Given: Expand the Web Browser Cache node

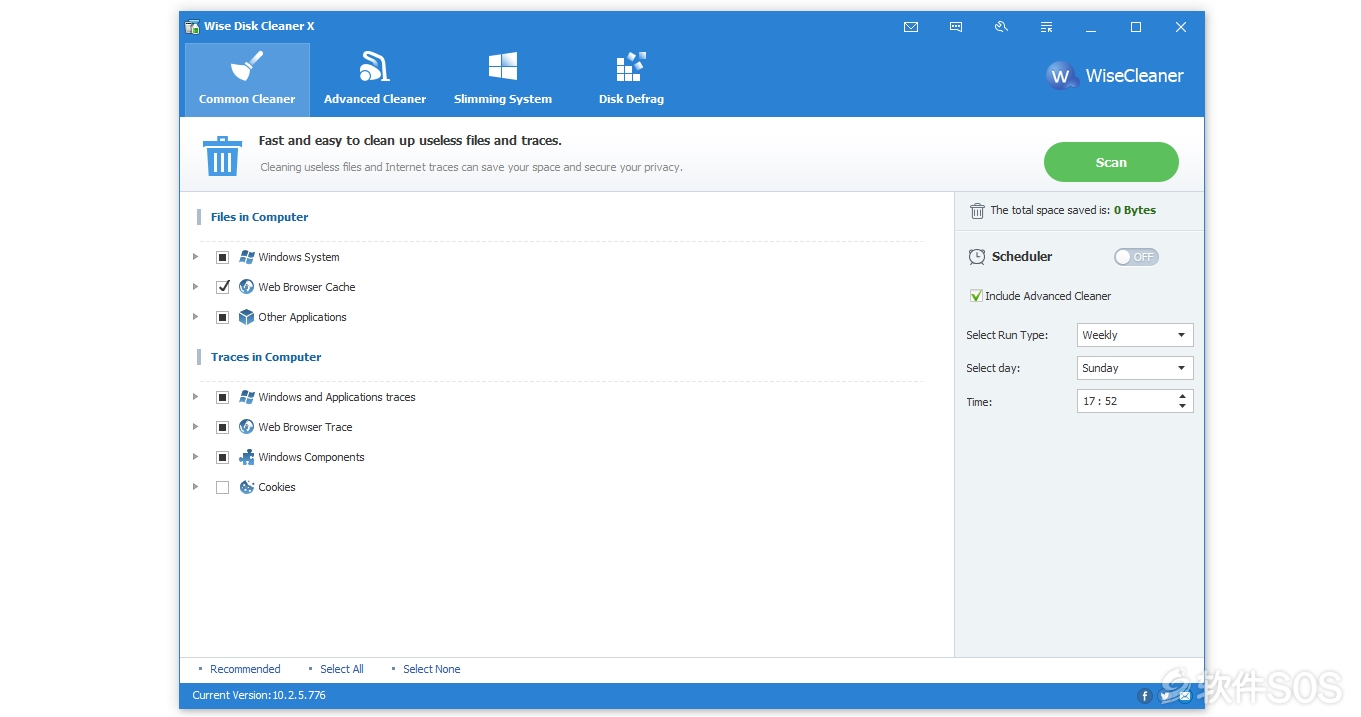Looking at the screenshot, I should coord(196,287).
